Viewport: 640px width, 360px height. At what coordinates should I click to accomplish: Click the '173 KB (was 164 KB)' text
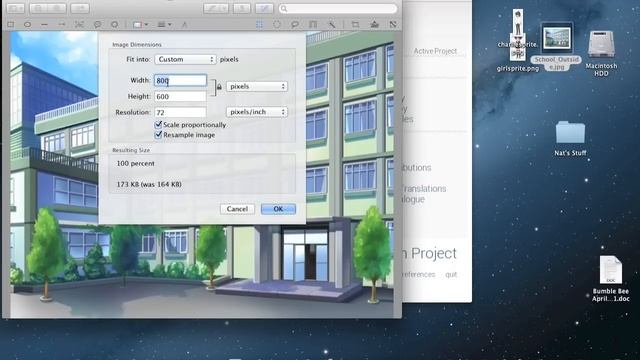pos(149,184)
